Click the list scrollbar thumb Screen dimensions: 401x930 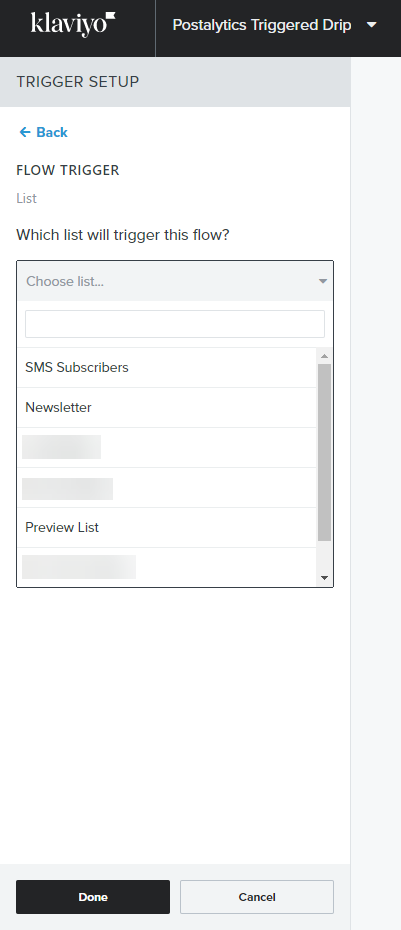point(324,452)
